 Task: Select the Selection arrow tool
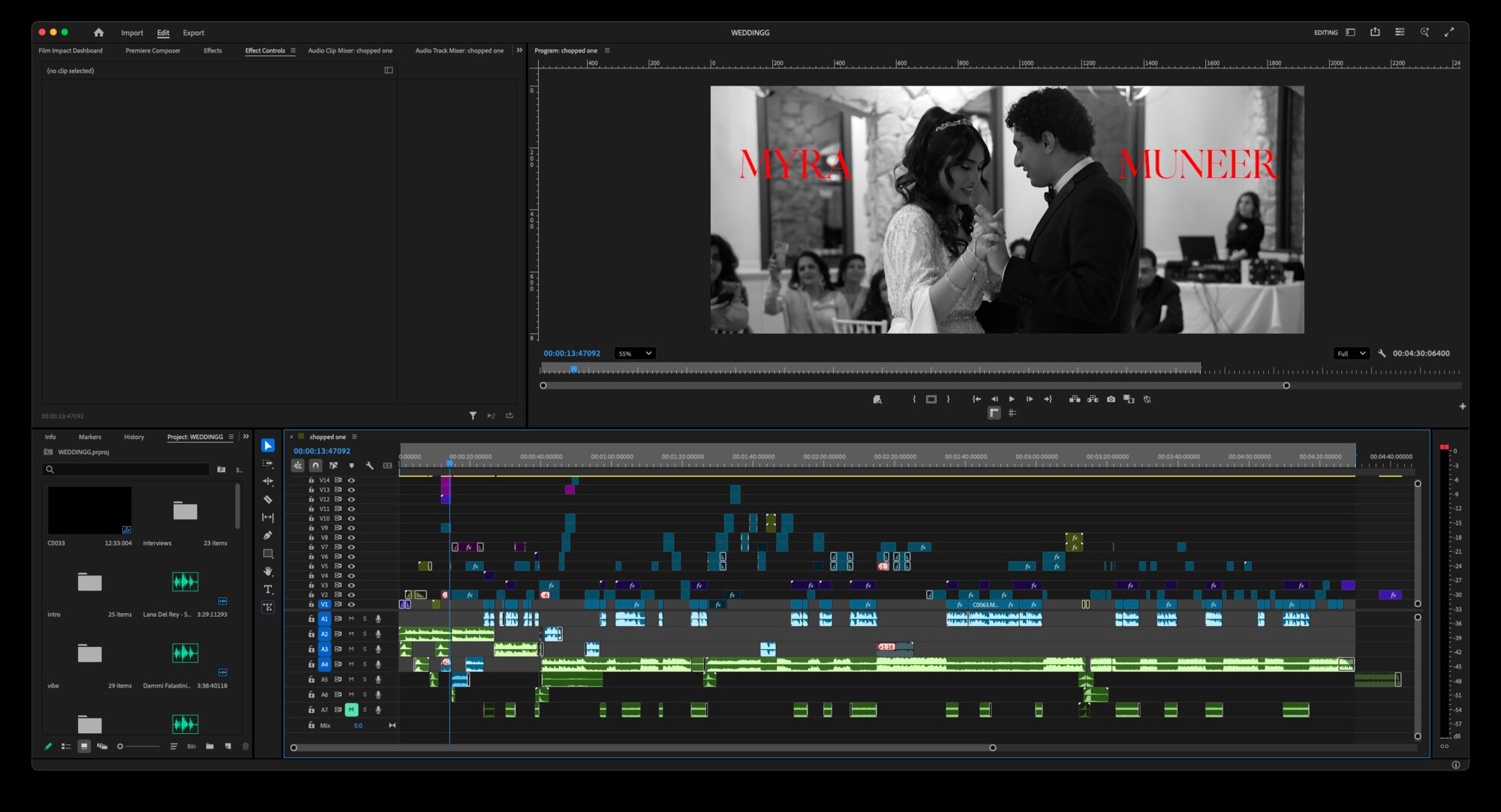click(x=268, y=446)
